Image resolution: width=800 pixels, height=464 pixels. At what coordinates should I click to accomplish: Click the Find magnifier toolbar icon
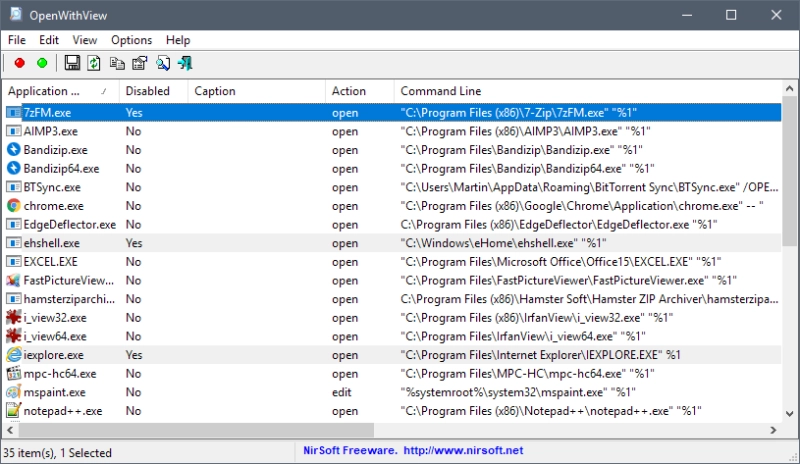[163, 63]
